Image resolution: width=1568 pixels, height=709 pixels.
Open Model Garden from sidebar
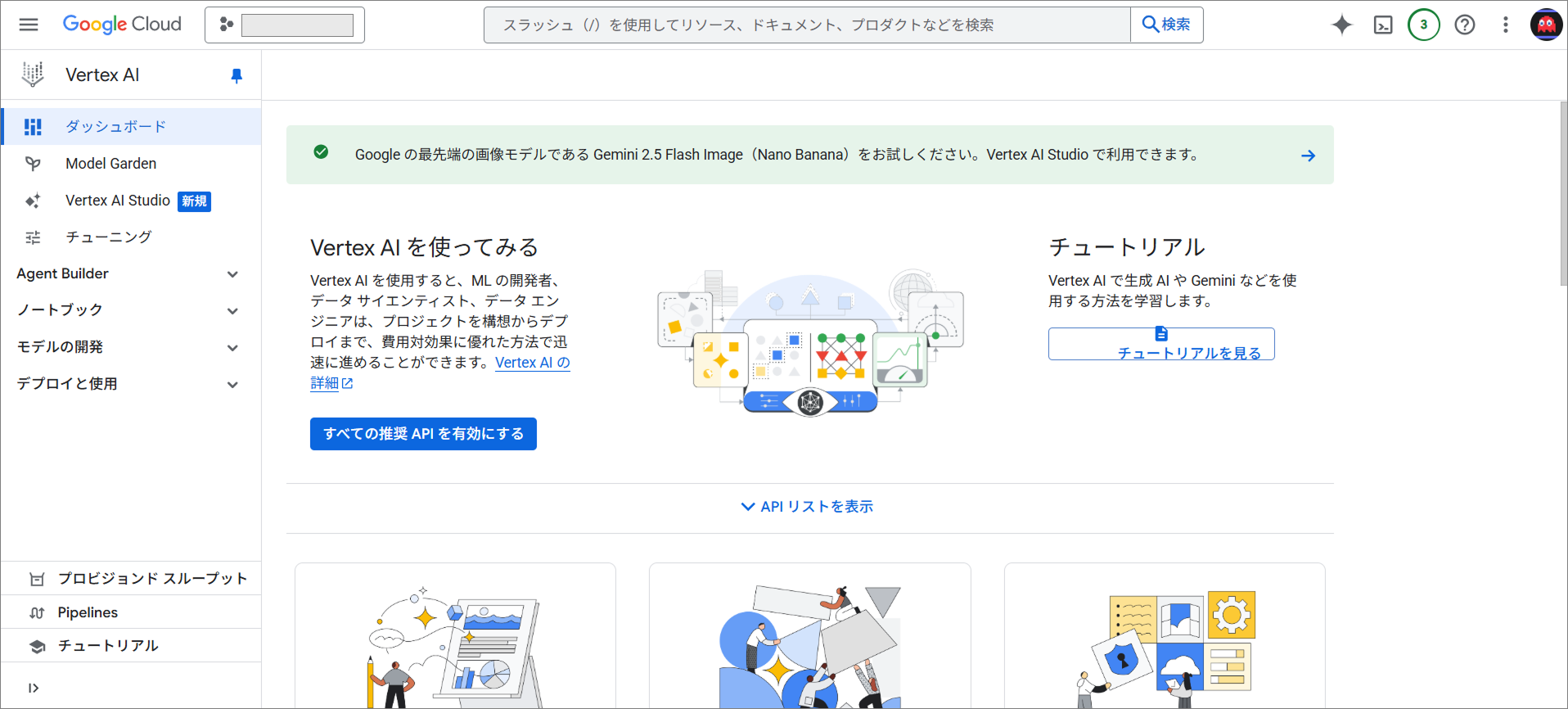pos(132,164)
